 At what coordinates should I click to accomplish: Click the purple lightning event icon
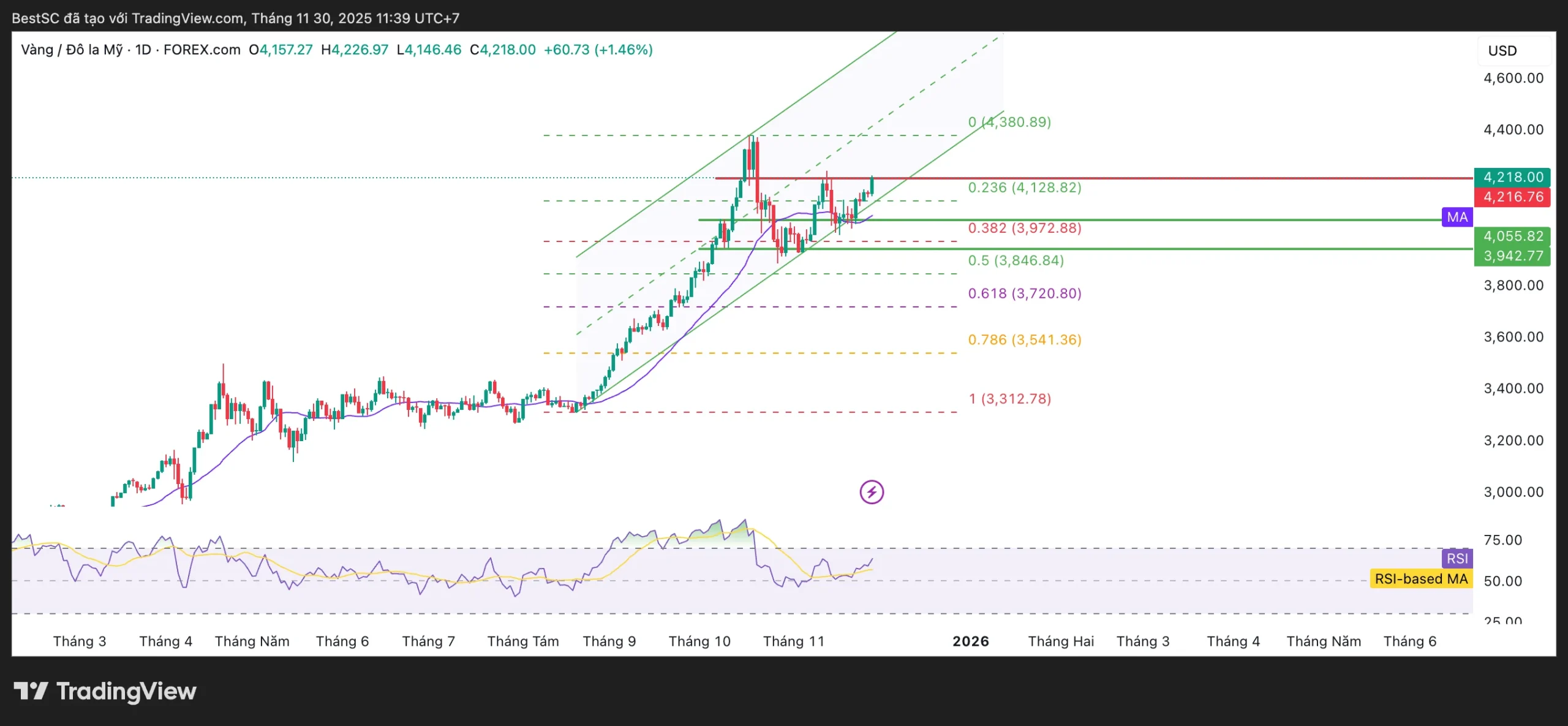(x=871, y=492)
